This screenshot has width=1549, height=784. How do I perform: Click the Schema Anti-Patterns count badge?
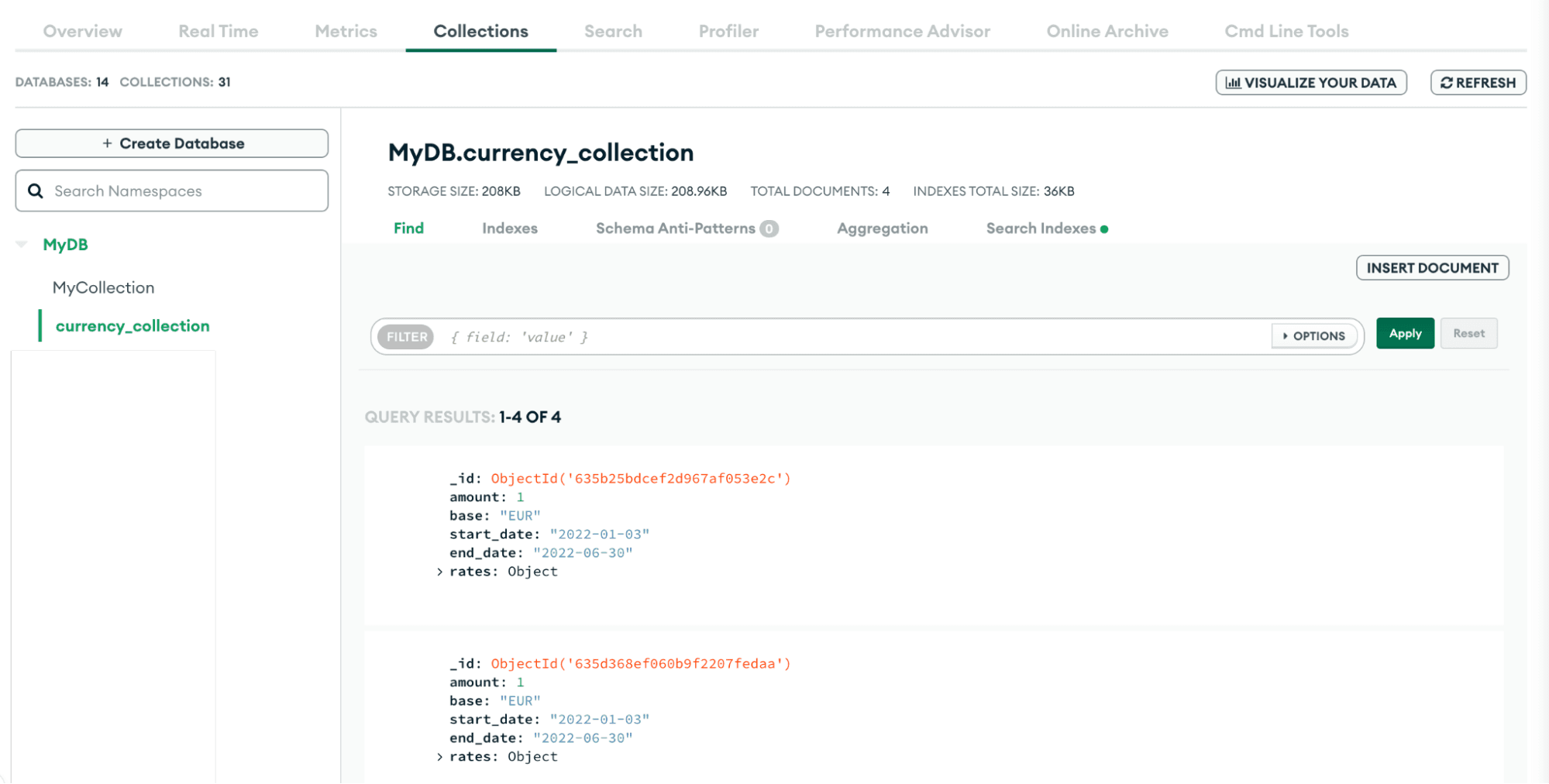[769, 229]
